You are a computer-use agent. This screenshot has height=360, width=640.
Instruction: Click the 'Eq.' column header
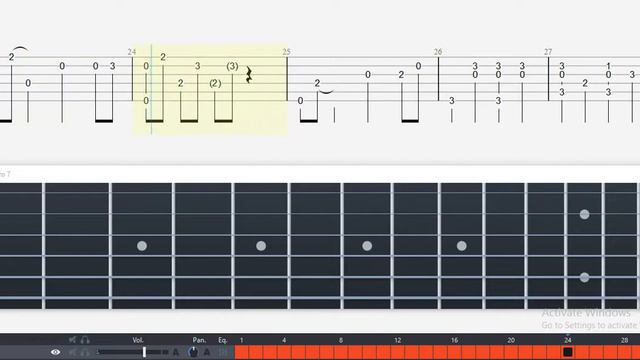(x=222, y=340)
